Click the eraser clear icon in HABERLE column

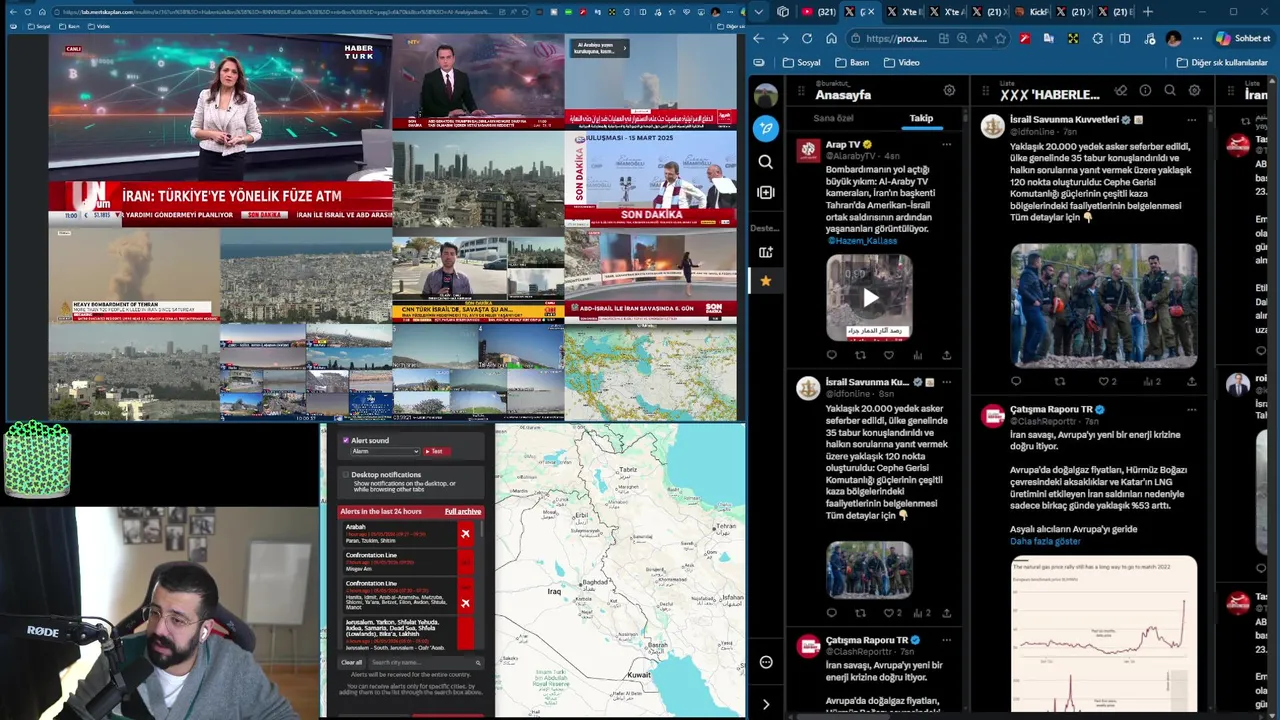pos(1121,90)
